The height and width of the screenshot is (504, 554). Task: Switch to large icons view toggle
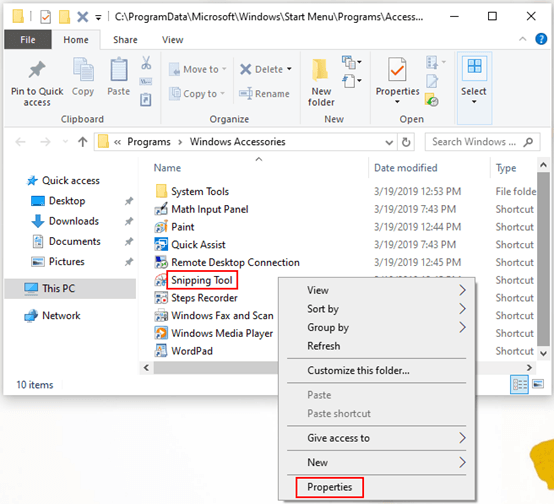pos(538,384)
